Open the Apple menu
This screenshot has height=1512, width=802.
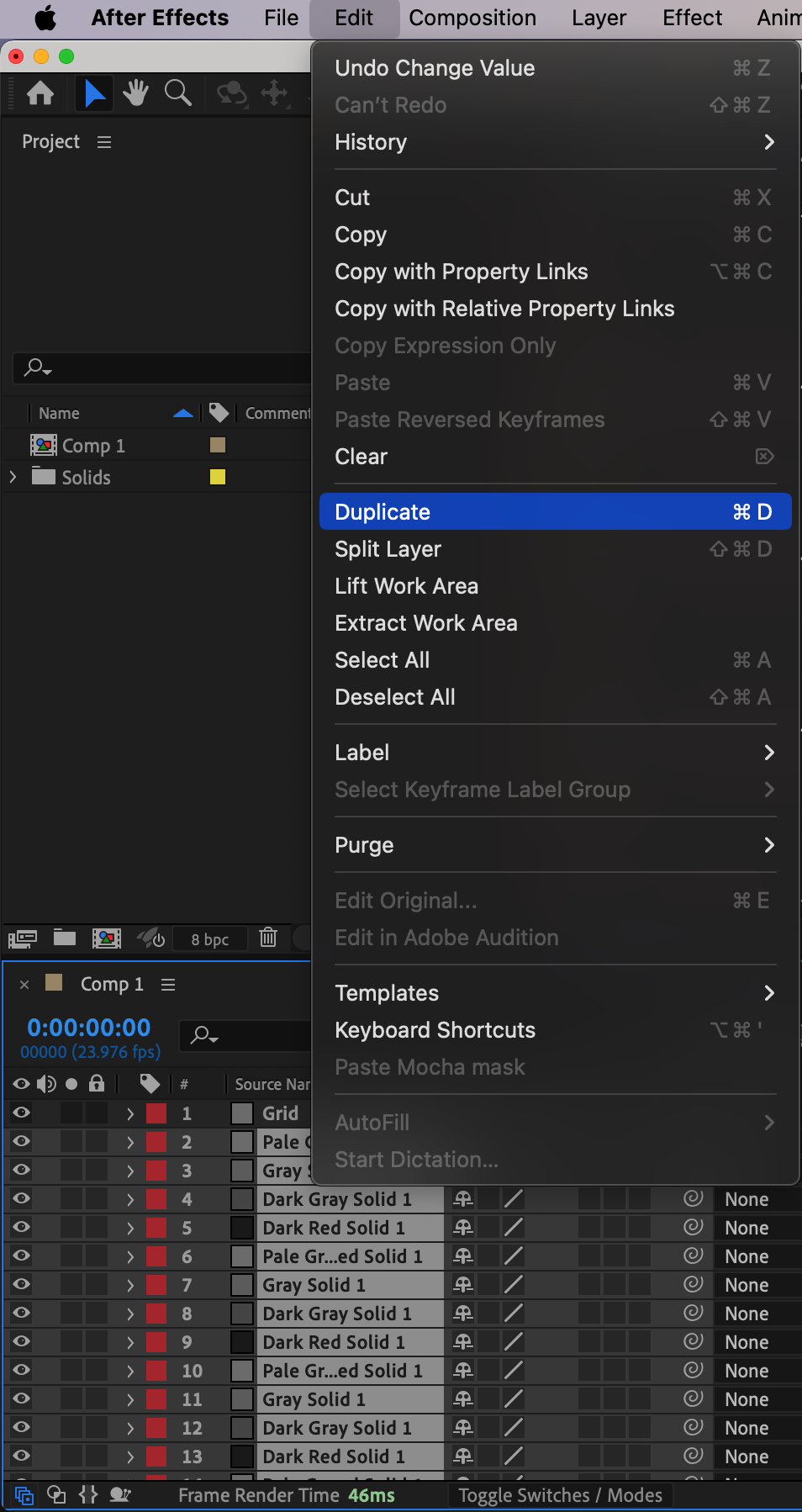pos(45,18)
